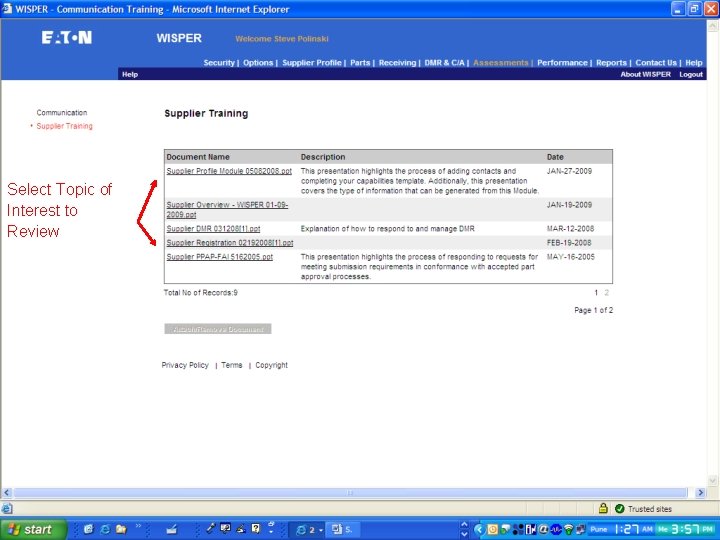
Task: Click the orange clock tray icon
Action: click(x=493, y=530)
